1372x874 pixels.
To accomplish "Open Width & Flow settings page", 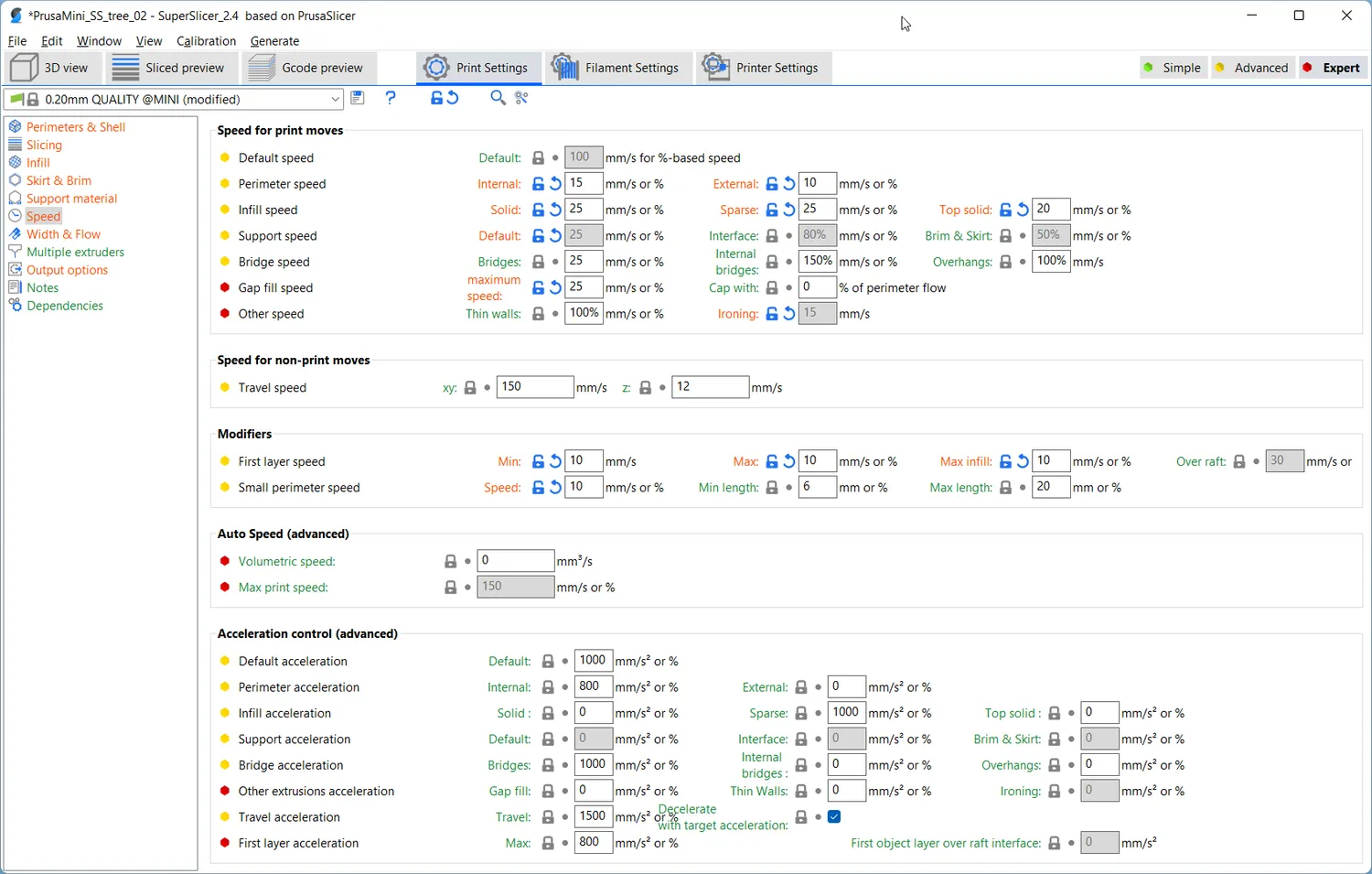I will point(63,234).
